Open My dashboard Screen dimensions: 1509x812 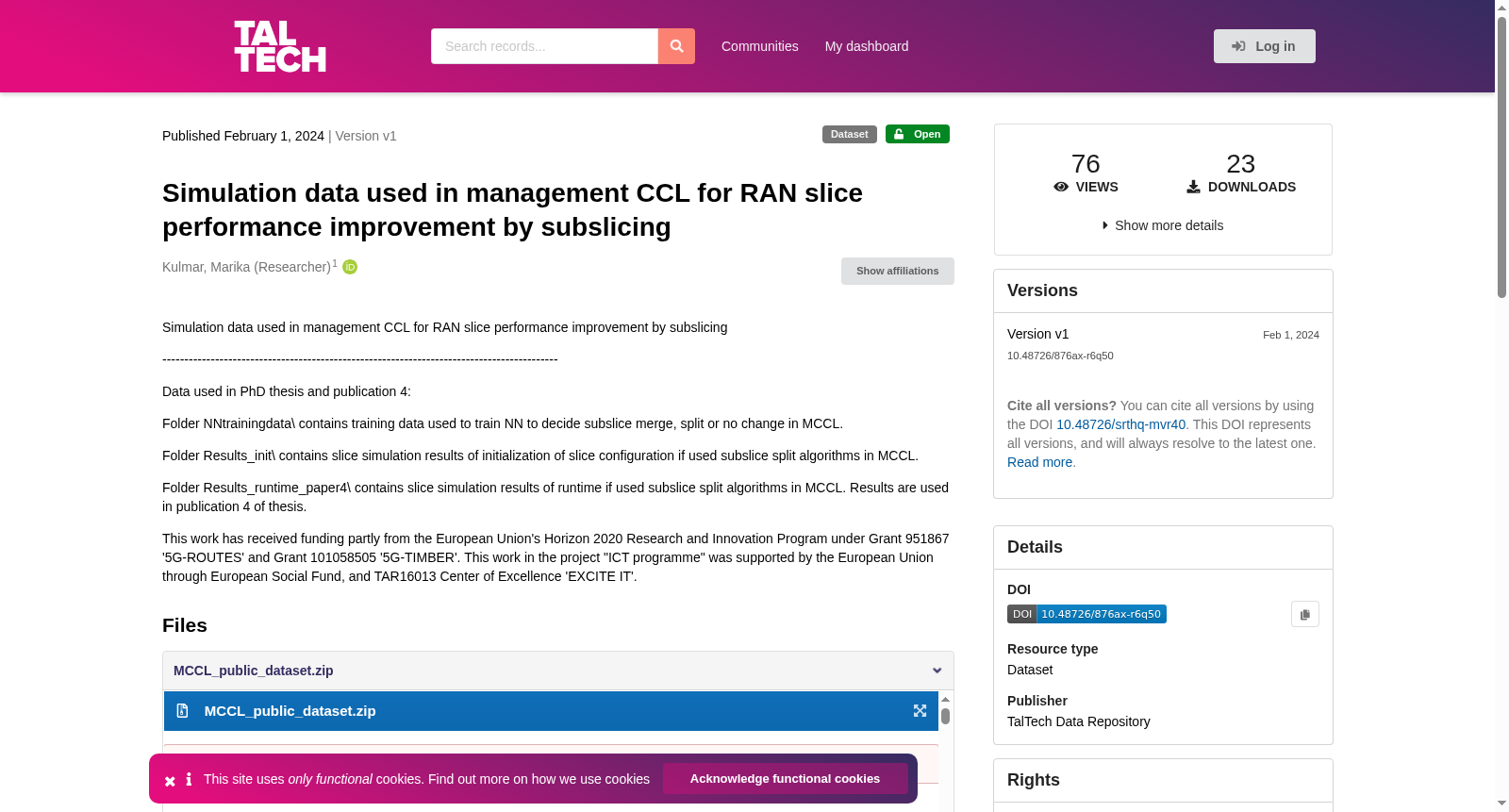(x=867, y=46)
